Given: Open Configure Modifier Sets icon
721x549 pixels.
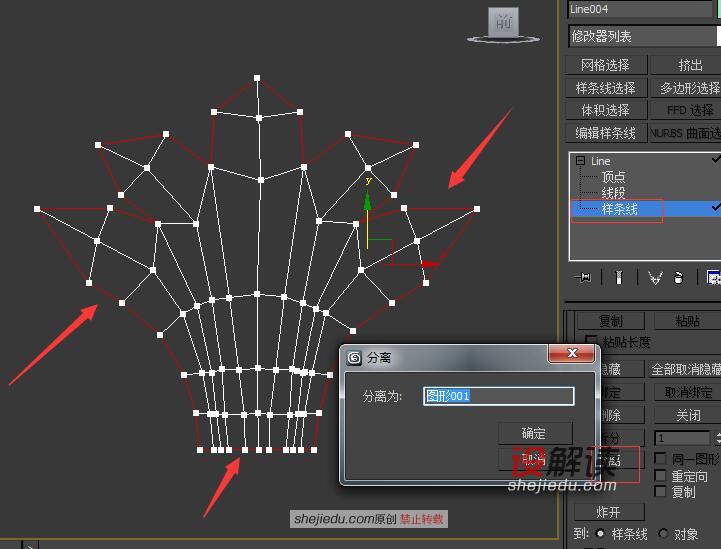Looking at the screenshot, I should [713, 278].
